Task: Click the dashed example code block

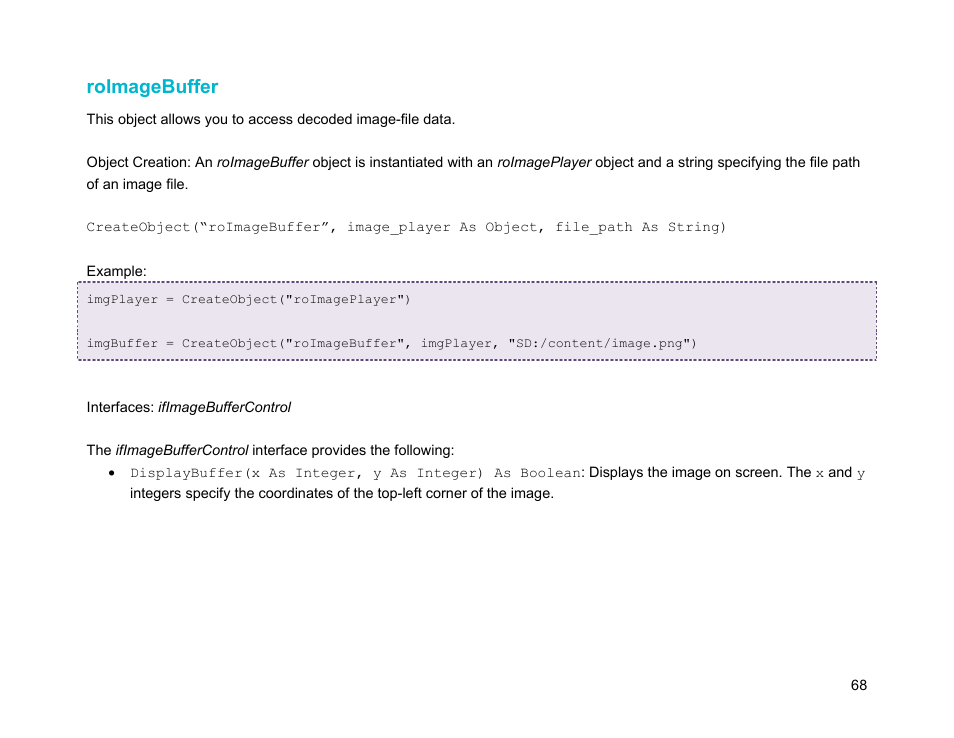Action: pos(476,321)
